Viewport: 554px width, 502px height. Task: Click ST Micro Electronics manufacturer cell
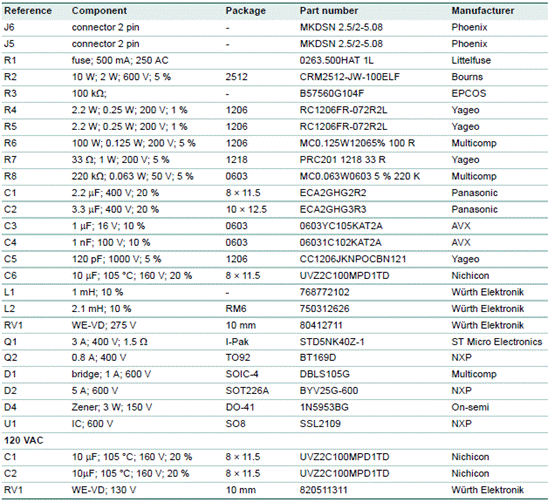496,342
